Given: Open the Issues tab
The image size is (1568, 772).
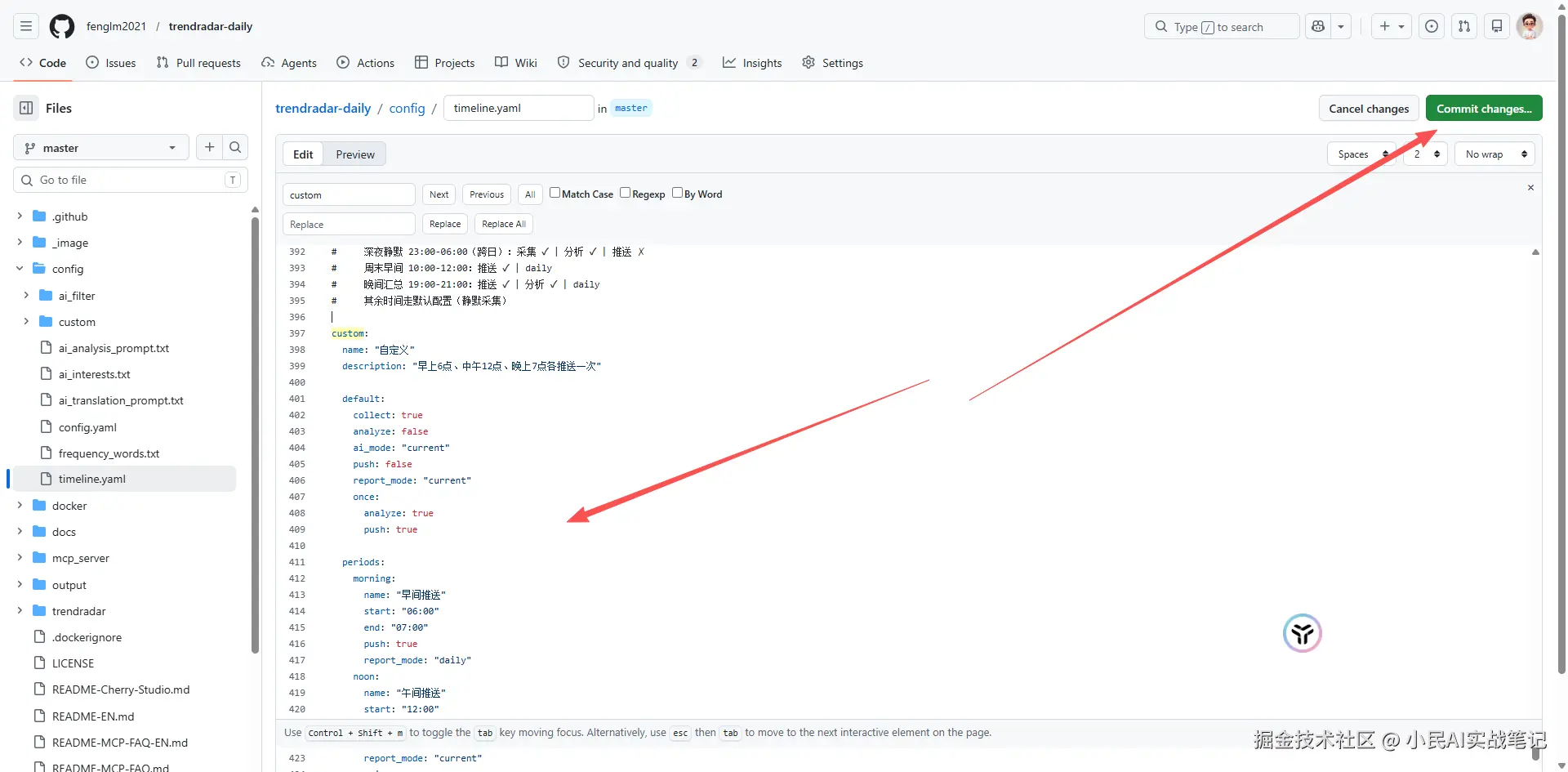Looking at the screenshot, I should pyautogui.click(x=111, y=63).
